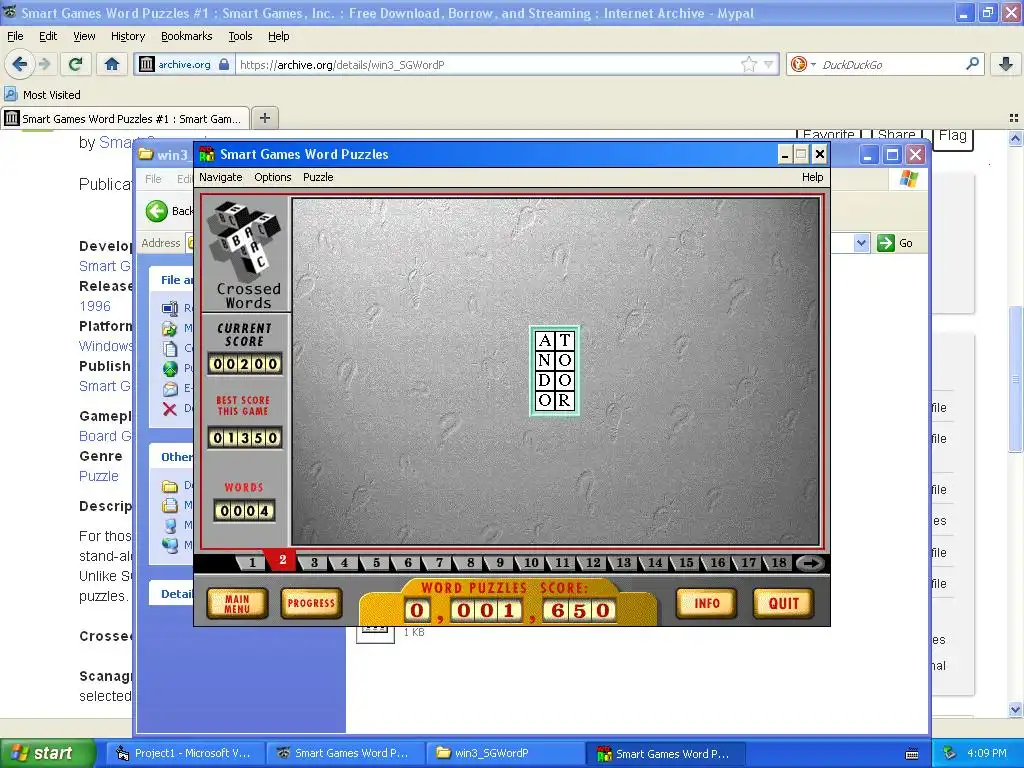Open the History menu in Mypal
1024x768 pixels.
pos(127,36)
